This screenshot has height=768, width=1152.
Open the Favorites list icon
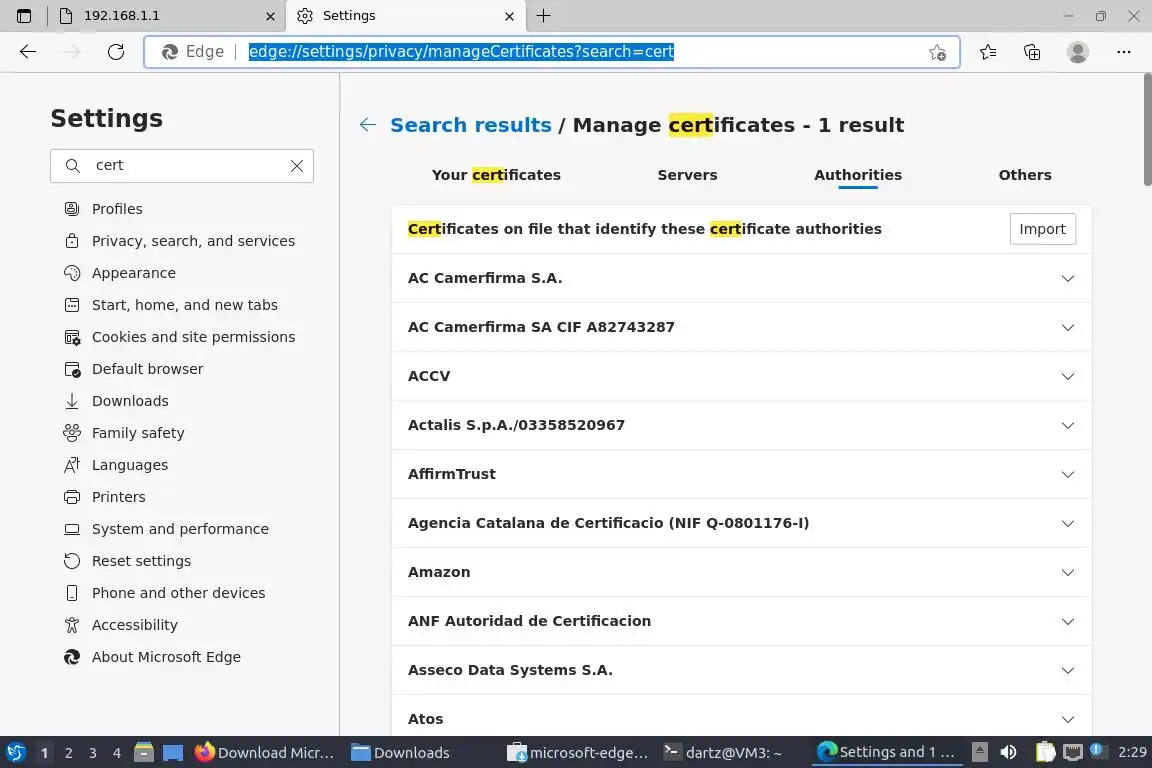click(x=988, y=51)
